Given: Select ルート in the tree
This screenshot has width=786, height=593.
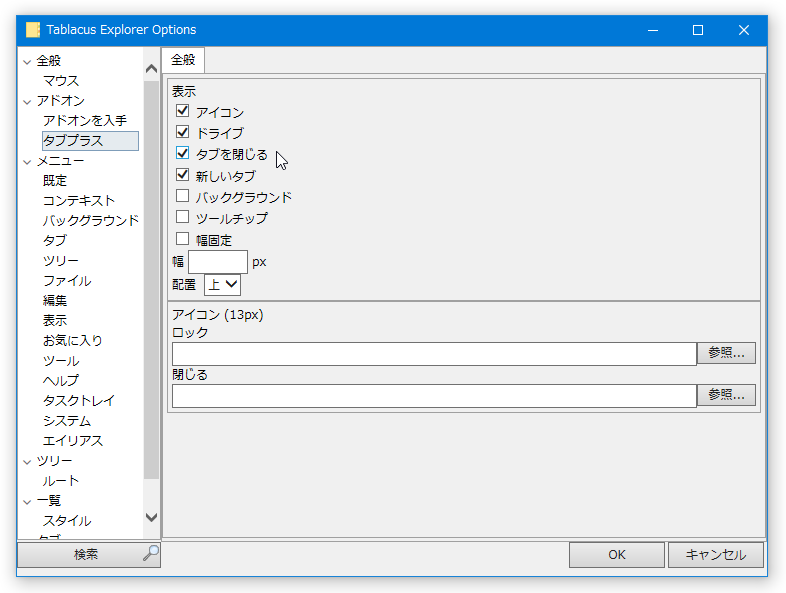Looking at the screenshot, I should click(x=61, y=481).
